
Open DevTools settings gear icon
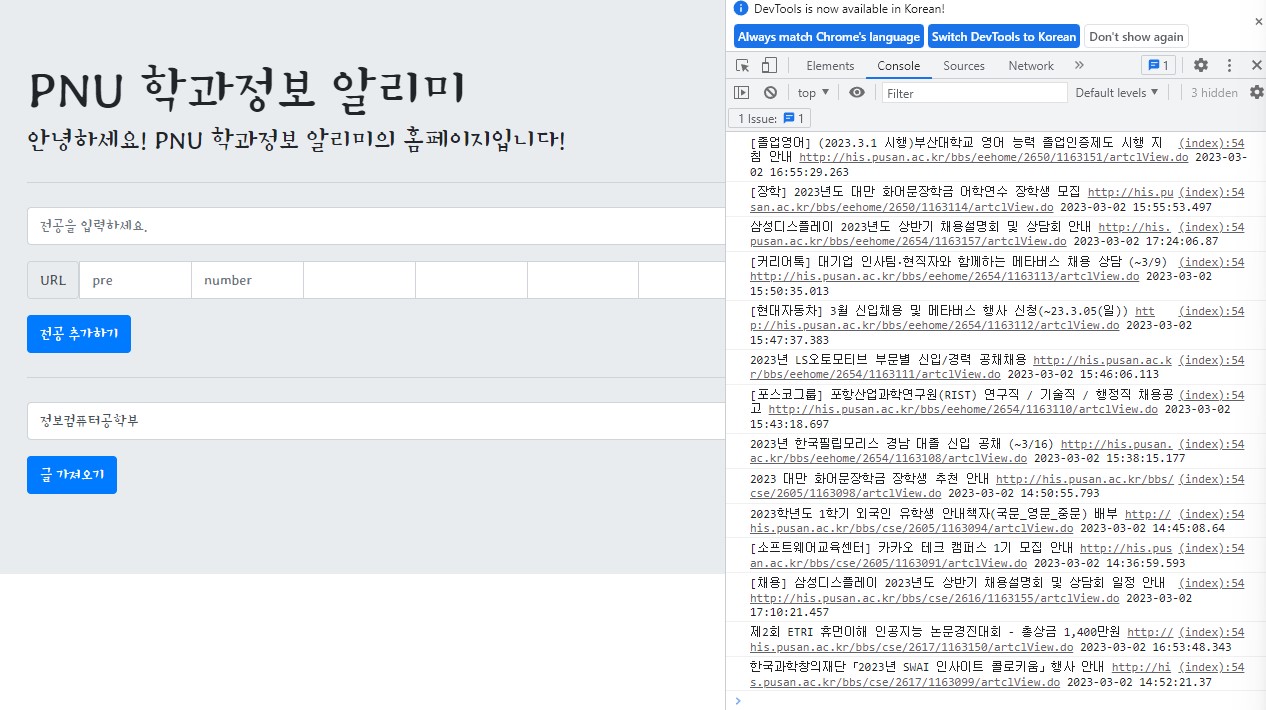1200,66
